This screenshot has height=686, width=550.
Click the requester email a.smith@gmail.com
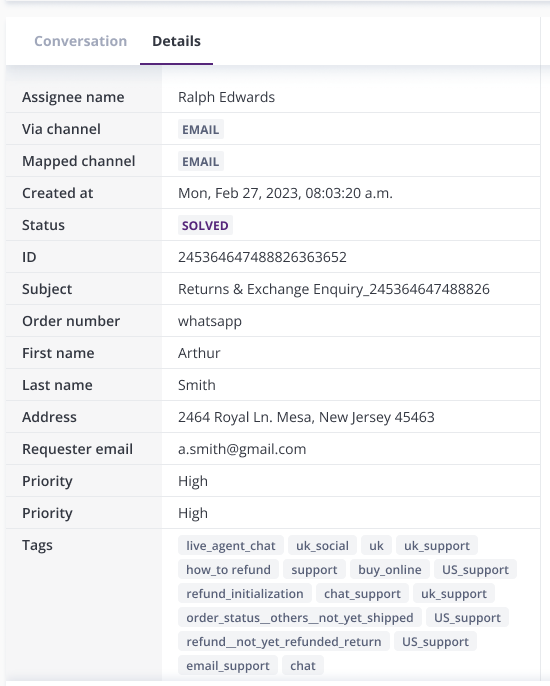242,449
